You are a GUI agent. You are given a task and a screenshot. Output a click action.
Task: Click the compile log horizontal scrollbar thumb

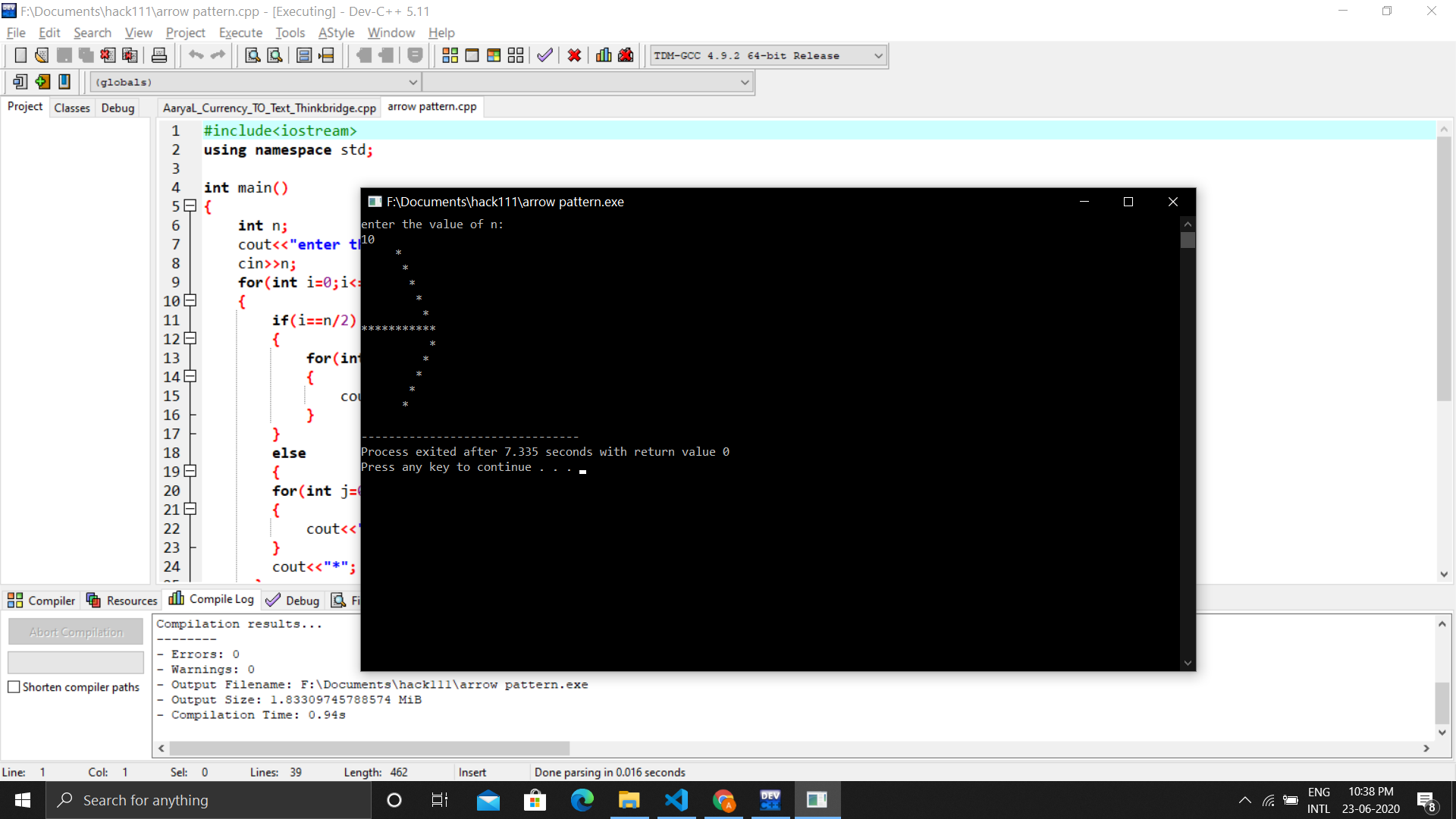[369, 748]
